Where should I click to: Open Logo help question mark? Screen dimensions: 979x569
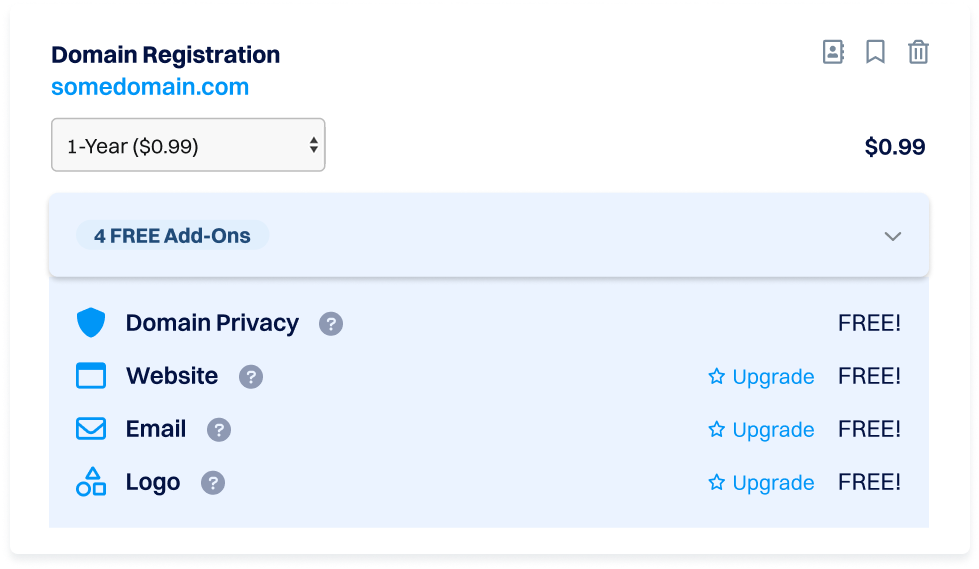tap(213, 483)
